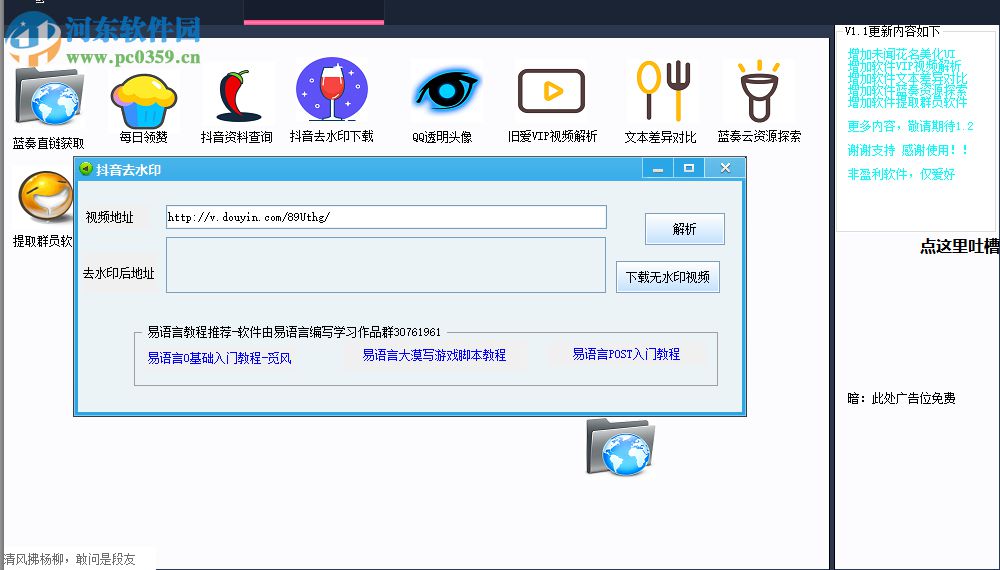Click 易语言教程推荐 group box heading
The width and height of the screenshot is (1000, 570).
(294, 332)
